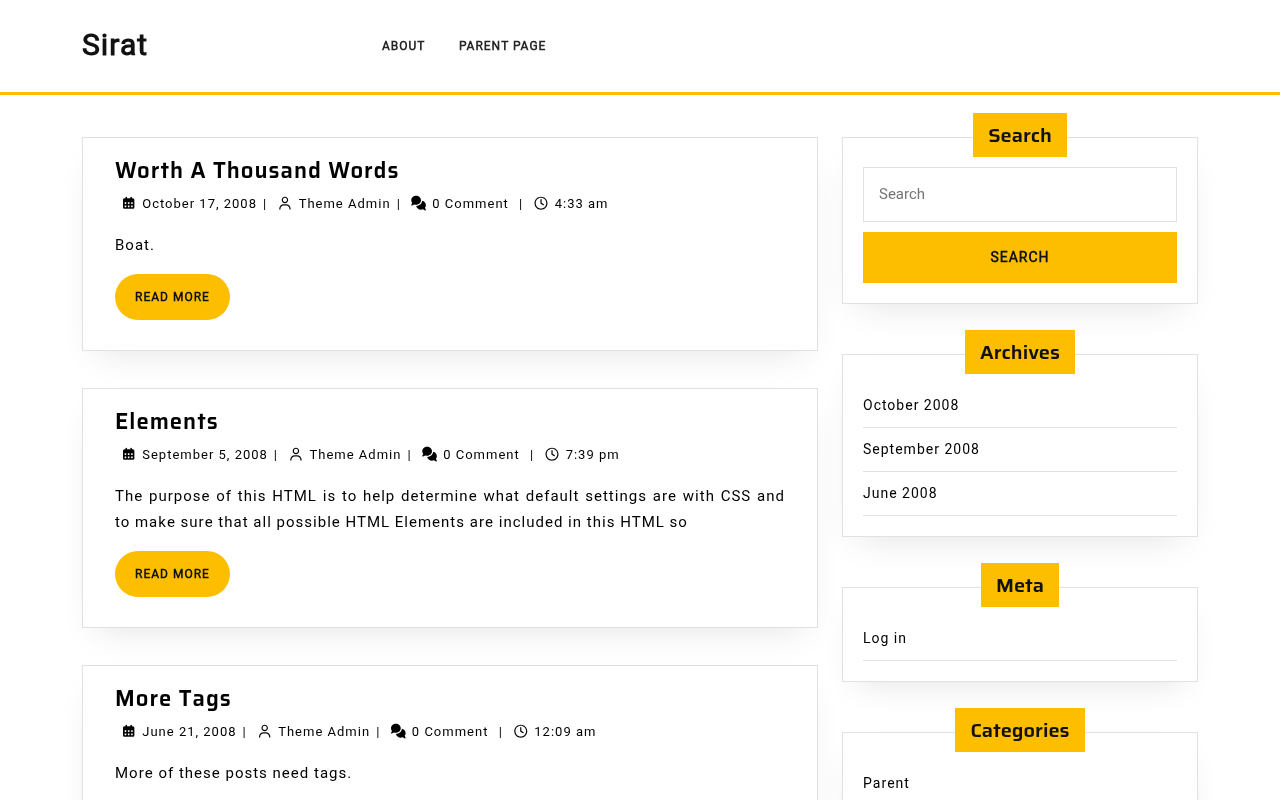Click the 12:09 am post time
The width and height of the screenshot is (1280, 800).
pyautogui.click(x=565, y=732)
